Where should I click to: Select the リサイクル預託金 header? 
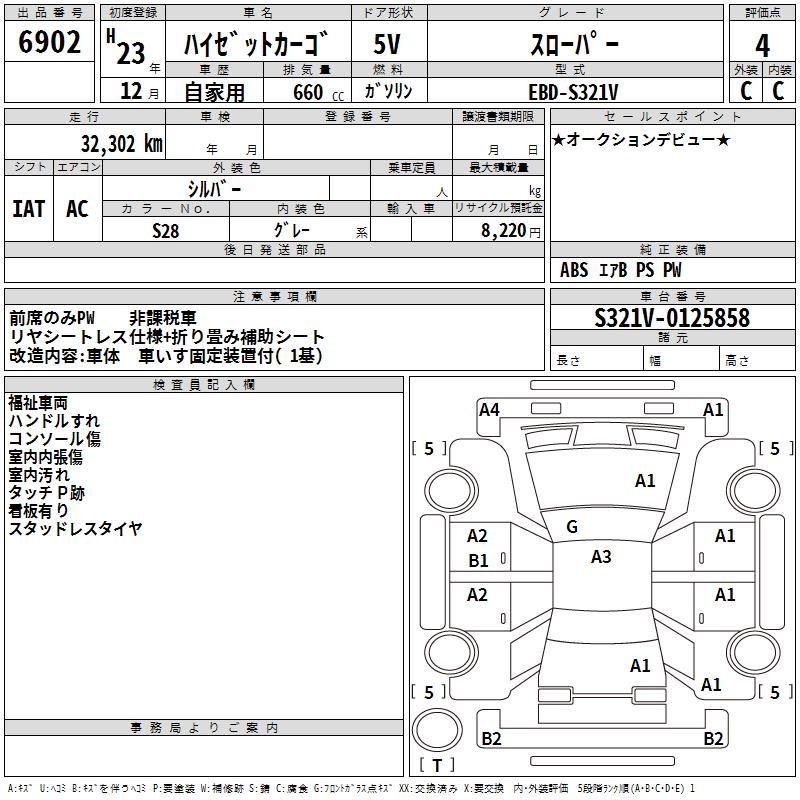point(498,208)
